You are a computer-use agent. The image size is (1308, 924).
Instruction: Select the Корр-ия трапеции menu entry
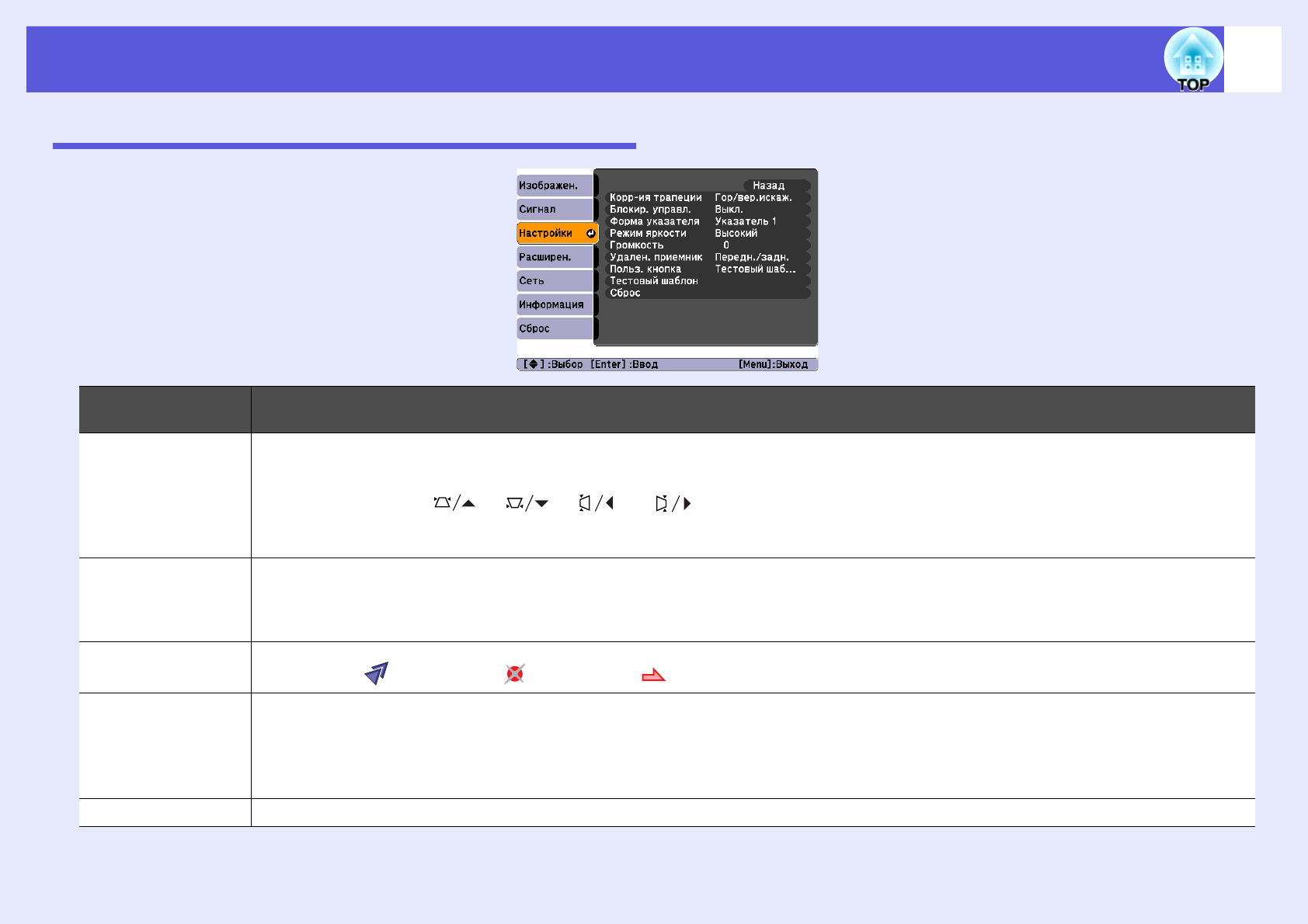656,198
